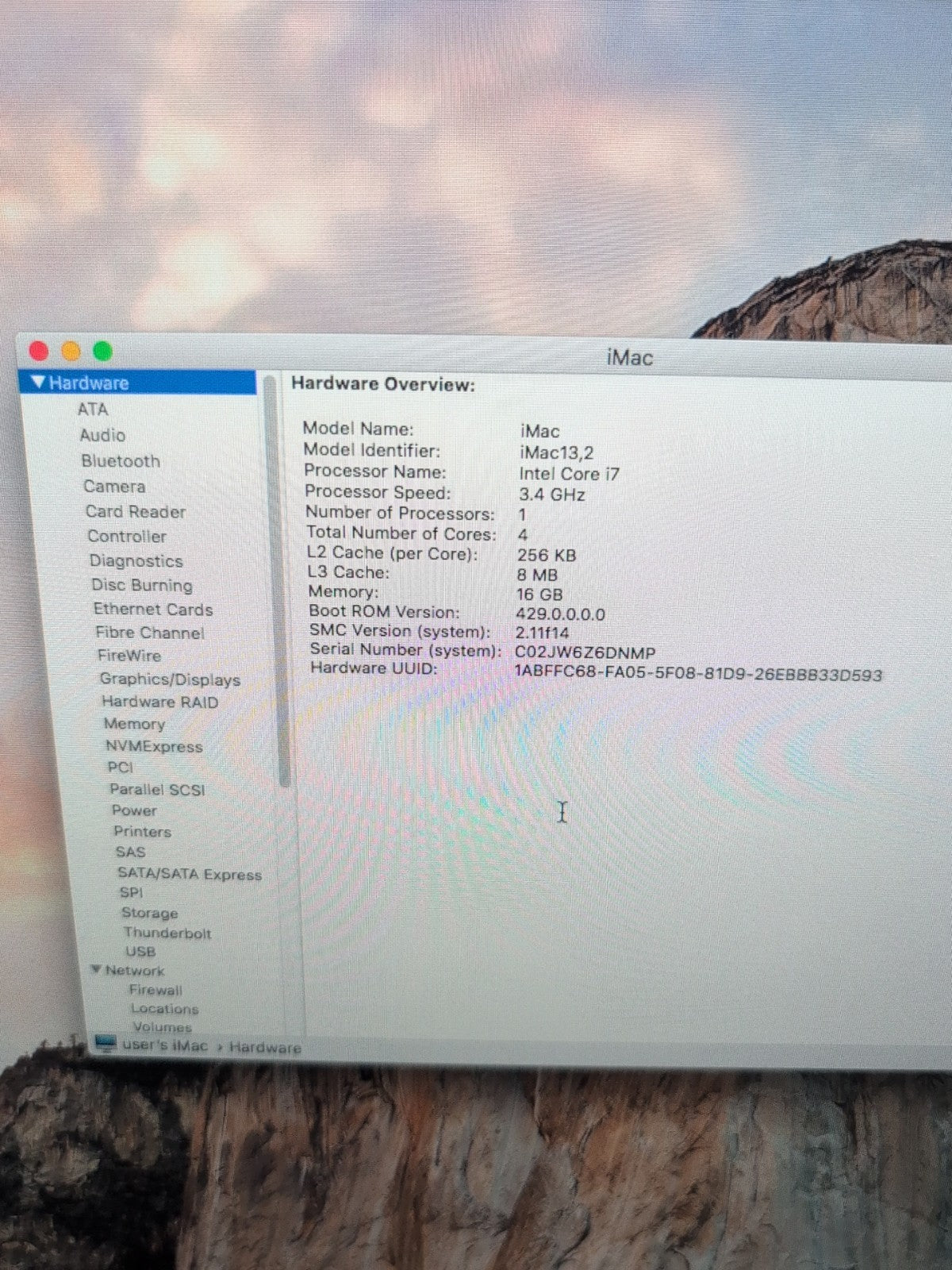Image resolution: width=952 pixels, height=1270 pixels.
Task: Click the Processor Speed value 3.4 GHz
Action: [552, 495]
